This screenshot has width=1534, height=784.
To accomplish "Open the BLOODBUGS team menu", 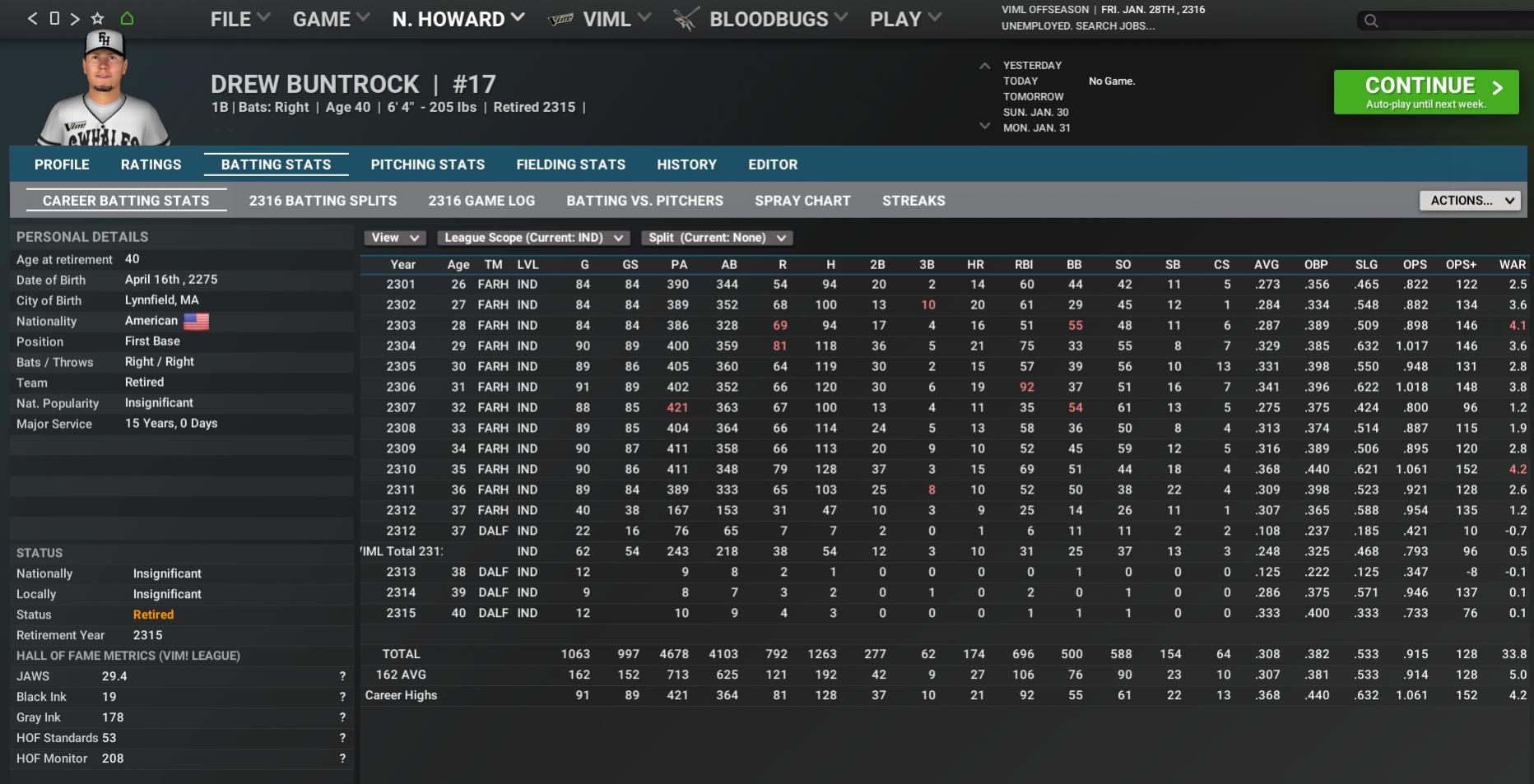I will click(x=778, y=19).
